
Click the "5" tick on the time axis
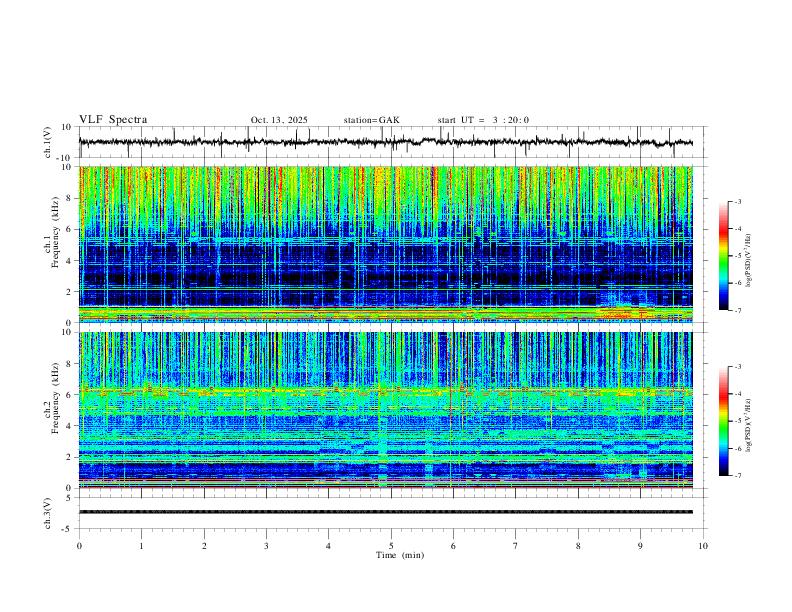coord(391,546)
